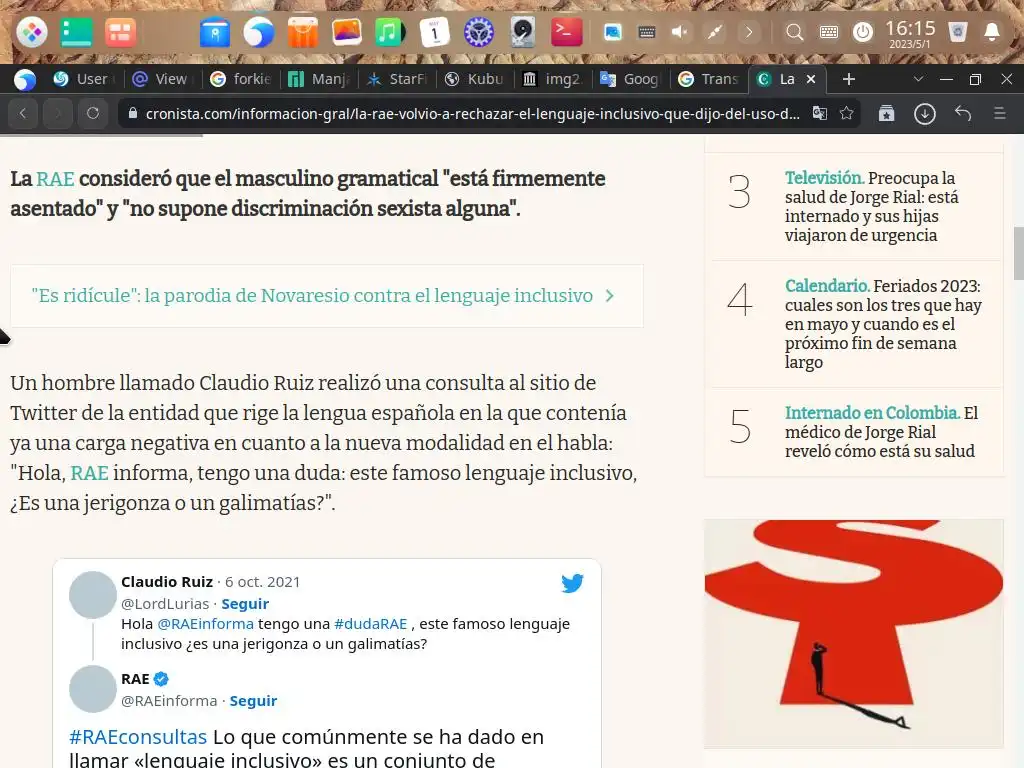
Task: Switch to the 'Kubu' tab
Action: tap(475, 79)
